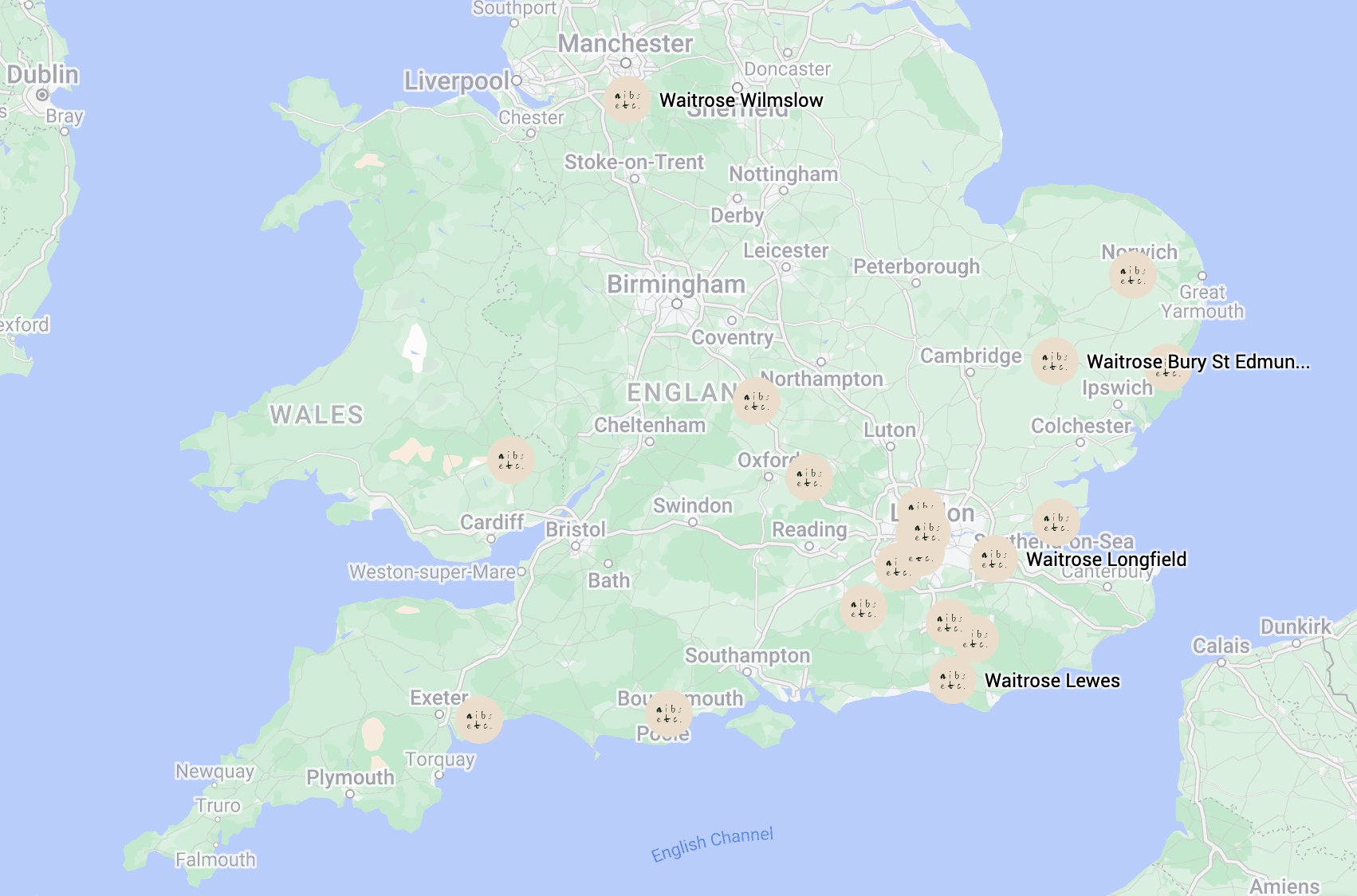1357x896 pixels.
Task: Open the Waitrose Lewes map marker
Action: (952, 680)
